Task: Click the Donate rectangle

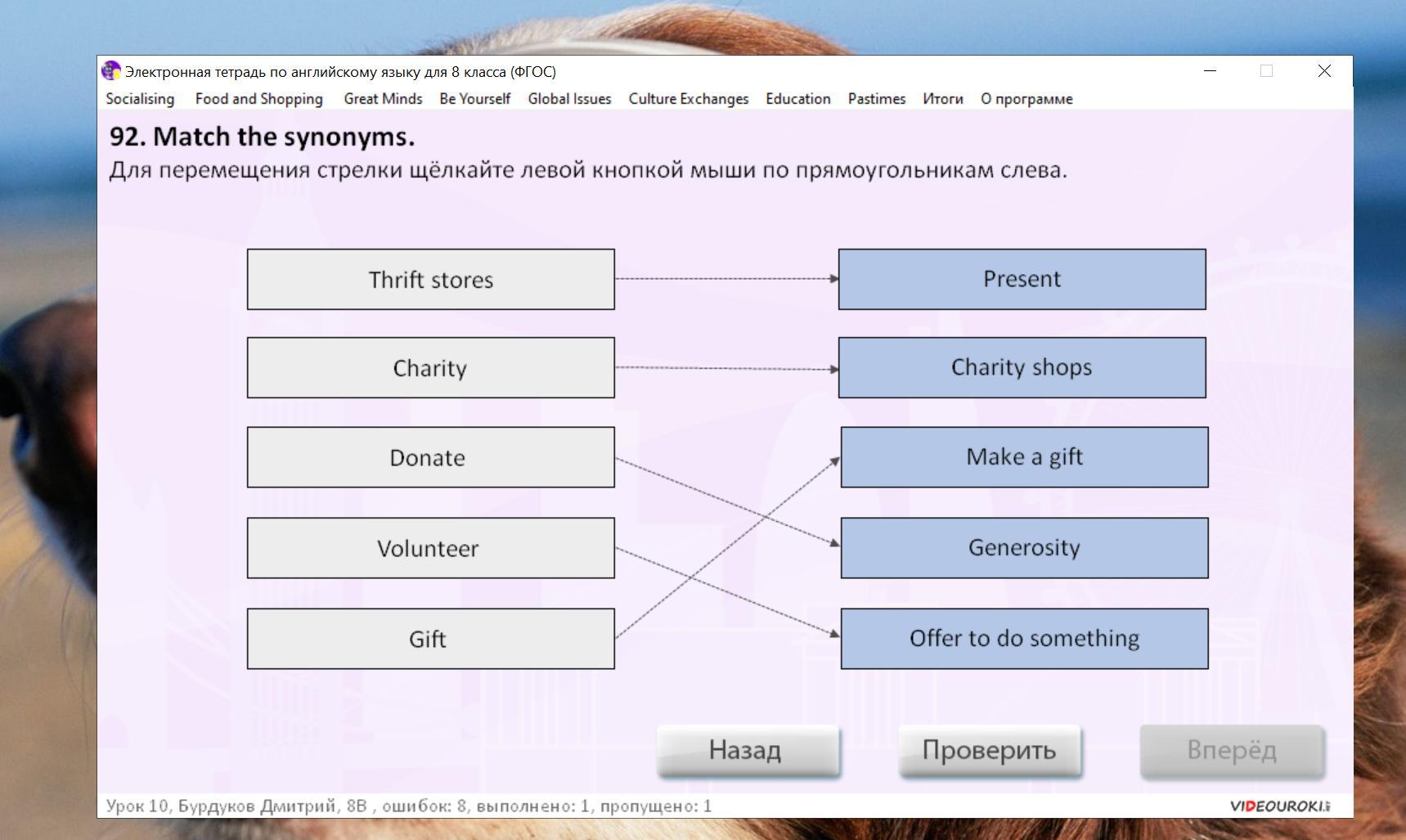Action: pos(431,457)
